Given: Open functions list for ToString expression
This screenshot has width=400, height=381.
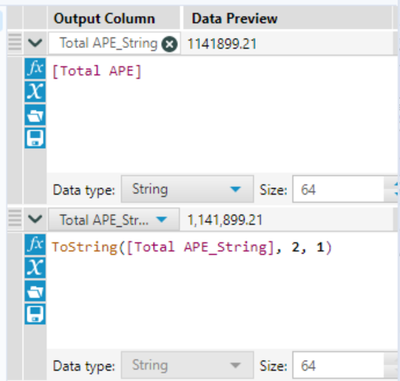Looking at the screenshot, I should point(35,245).
